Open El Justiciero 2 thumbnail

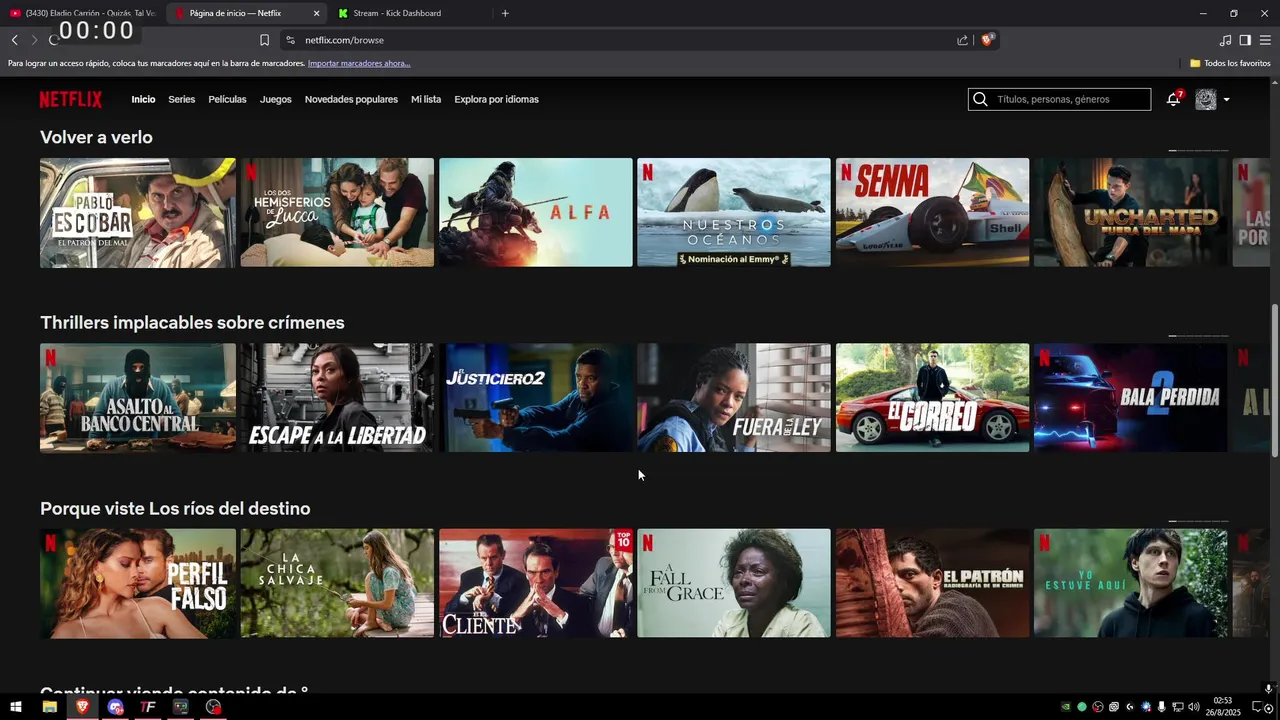(536, 398)
